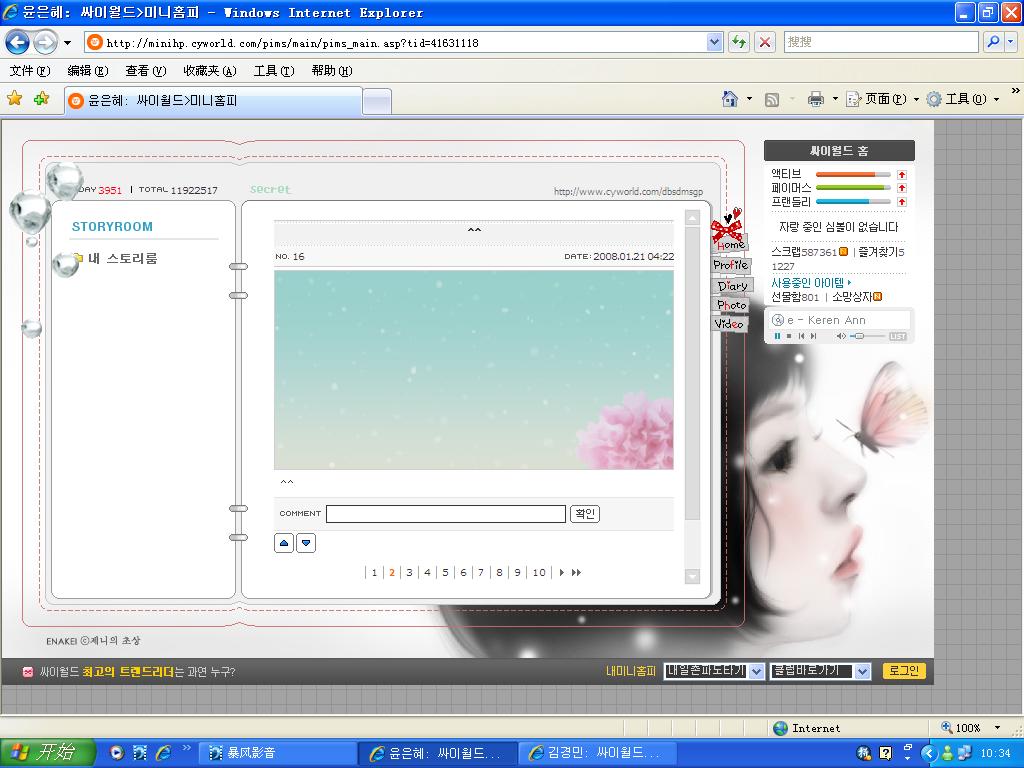
Task: Open recent pages dropdown beside Forward button
Action: pyautogui.click(x=67, y=43)
